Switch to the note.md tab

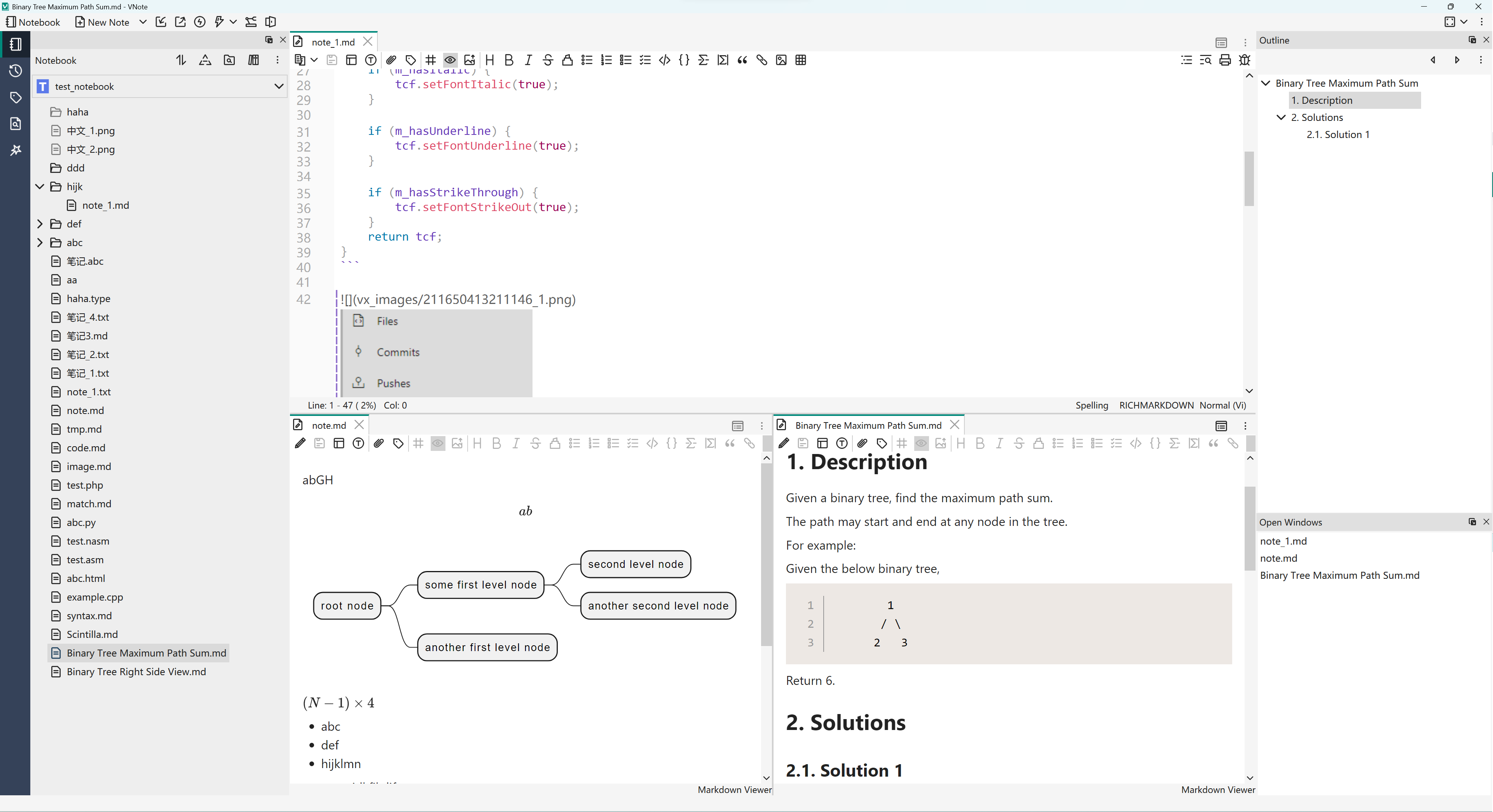tap(328, 425)
